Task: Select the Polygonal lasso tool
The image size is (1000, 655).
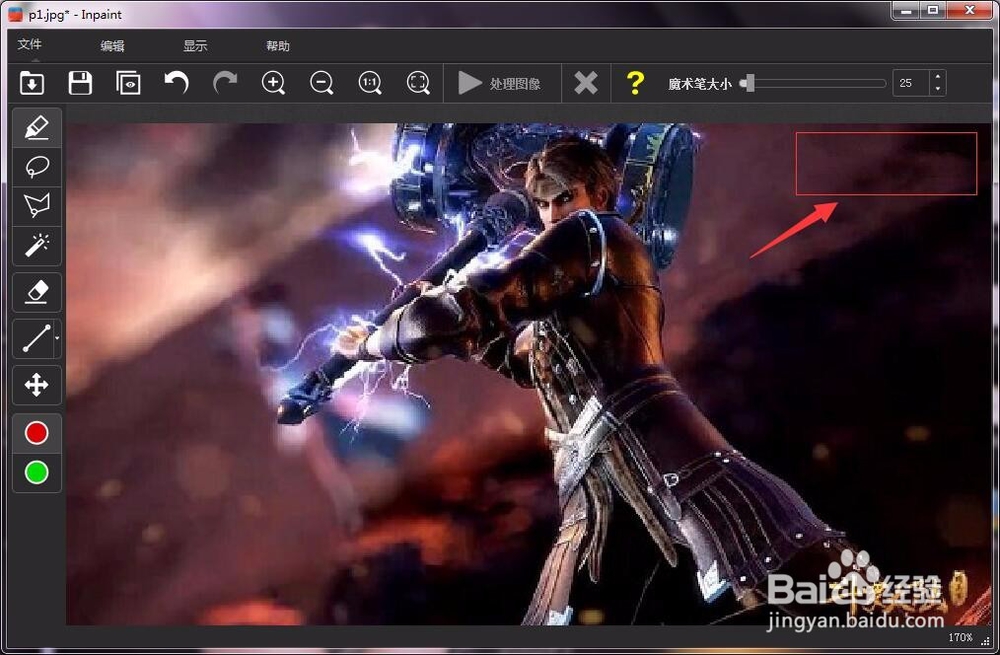Action: 37,207
